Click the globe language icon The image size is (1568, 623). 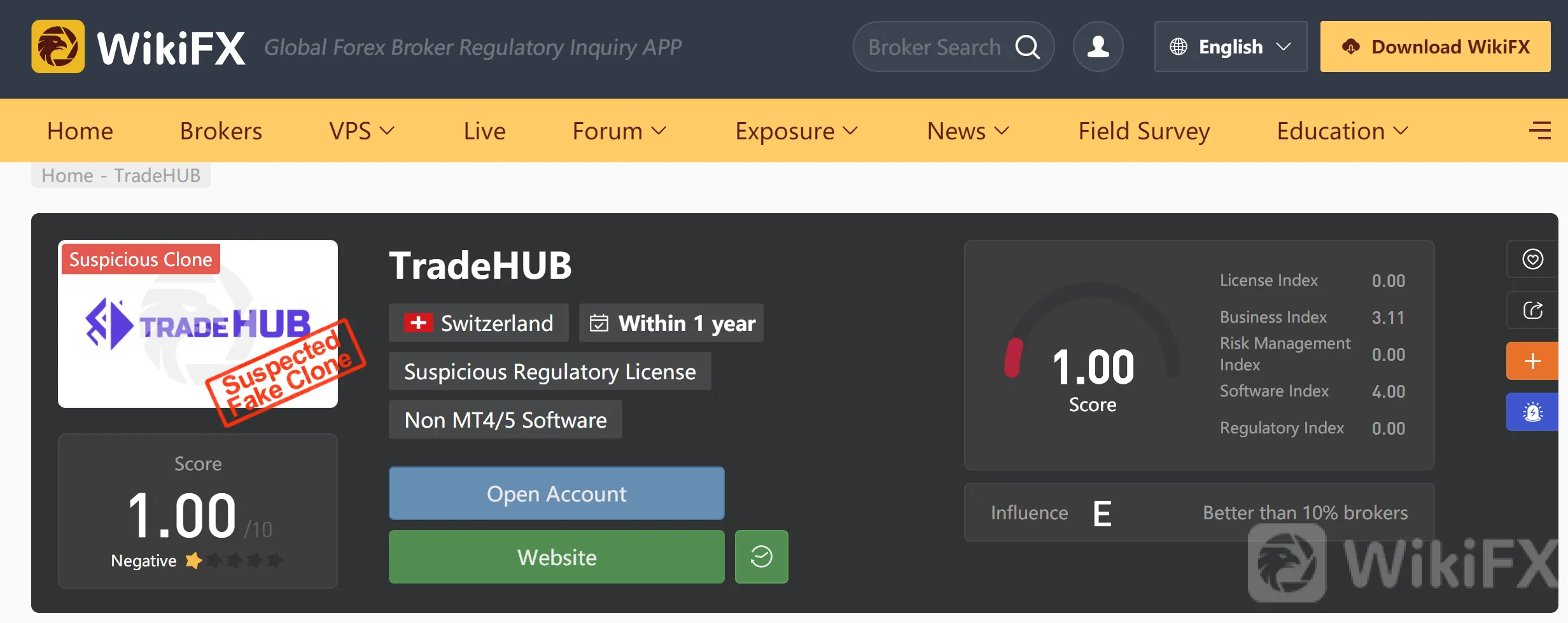pyautogui.click(x=1179, y=46)
